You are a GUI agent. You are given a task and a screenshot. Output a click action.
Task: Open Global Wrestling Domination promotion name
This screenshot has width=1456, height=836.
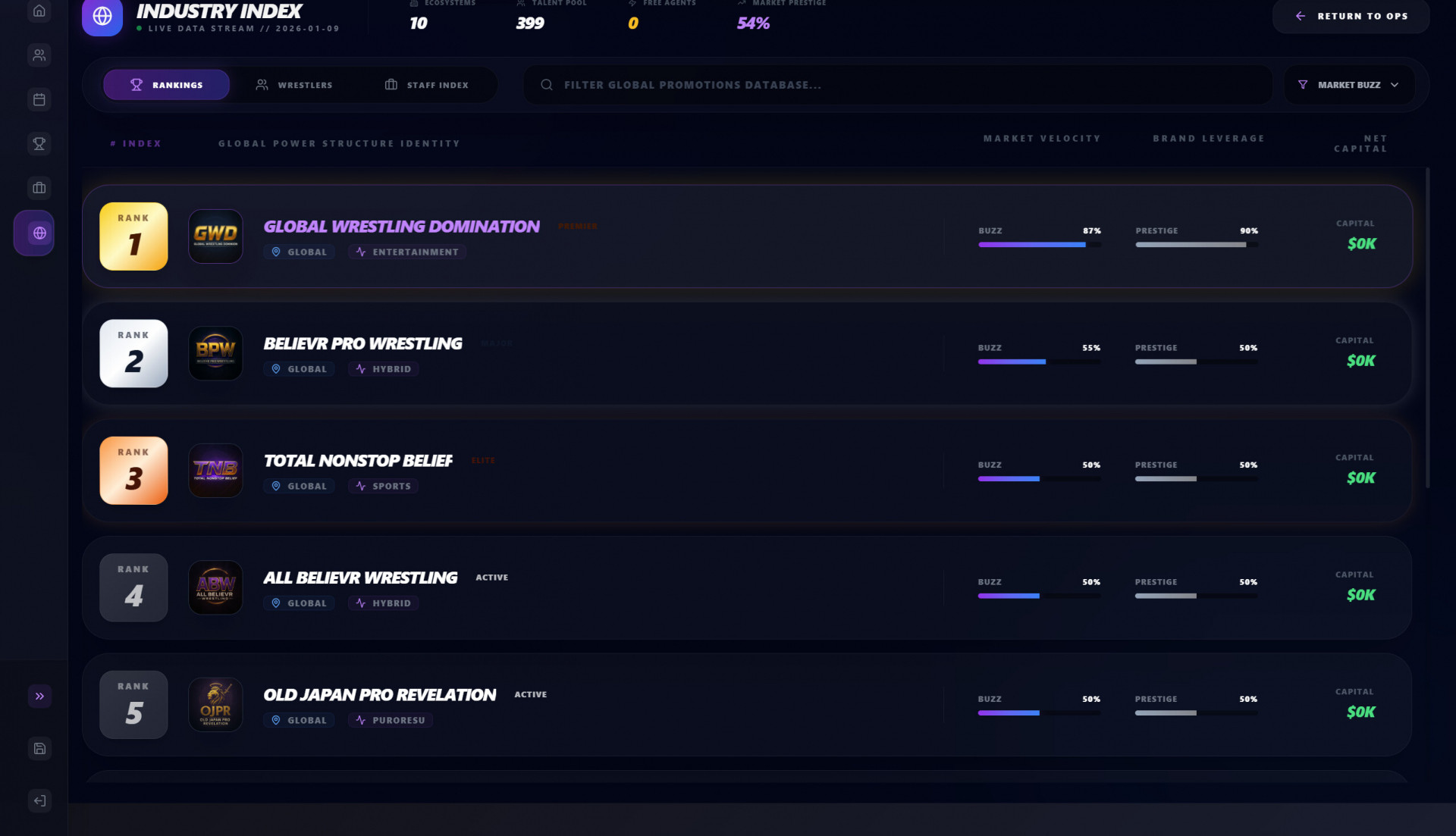401,227
